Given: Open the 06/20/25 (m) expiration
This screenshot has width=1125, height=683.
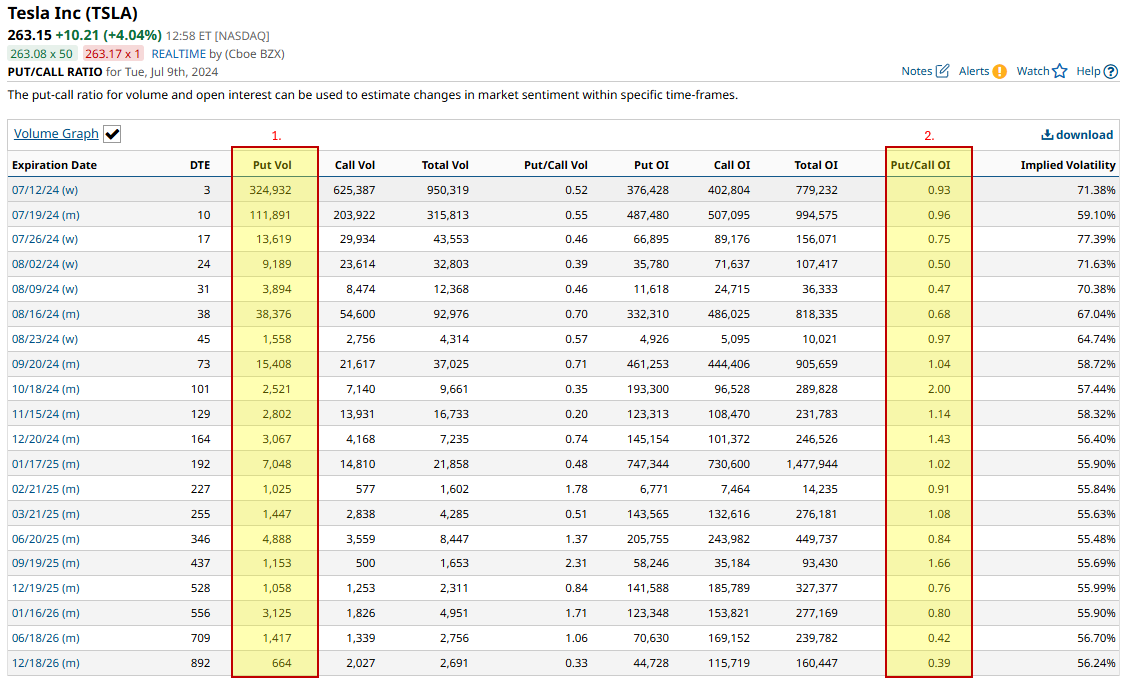Looking at the screenshot, I should (x=45, y=539).
